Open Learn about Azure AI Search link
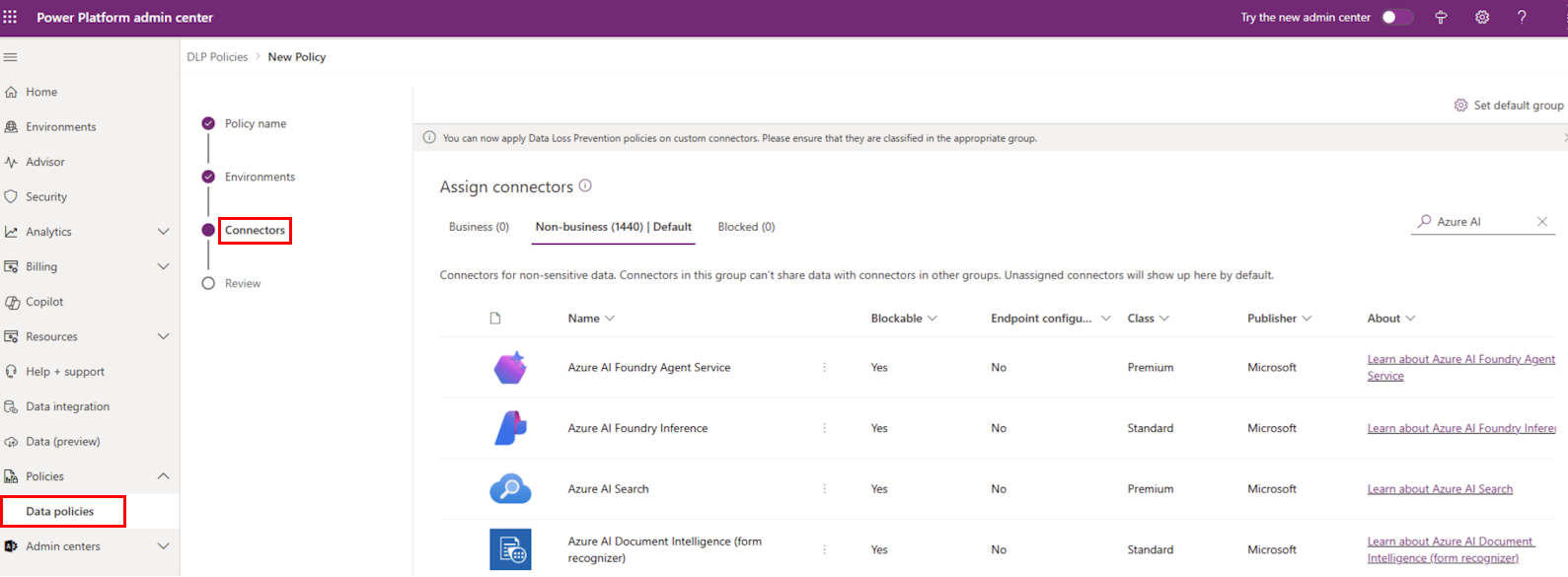 (x=1439, y=489)
